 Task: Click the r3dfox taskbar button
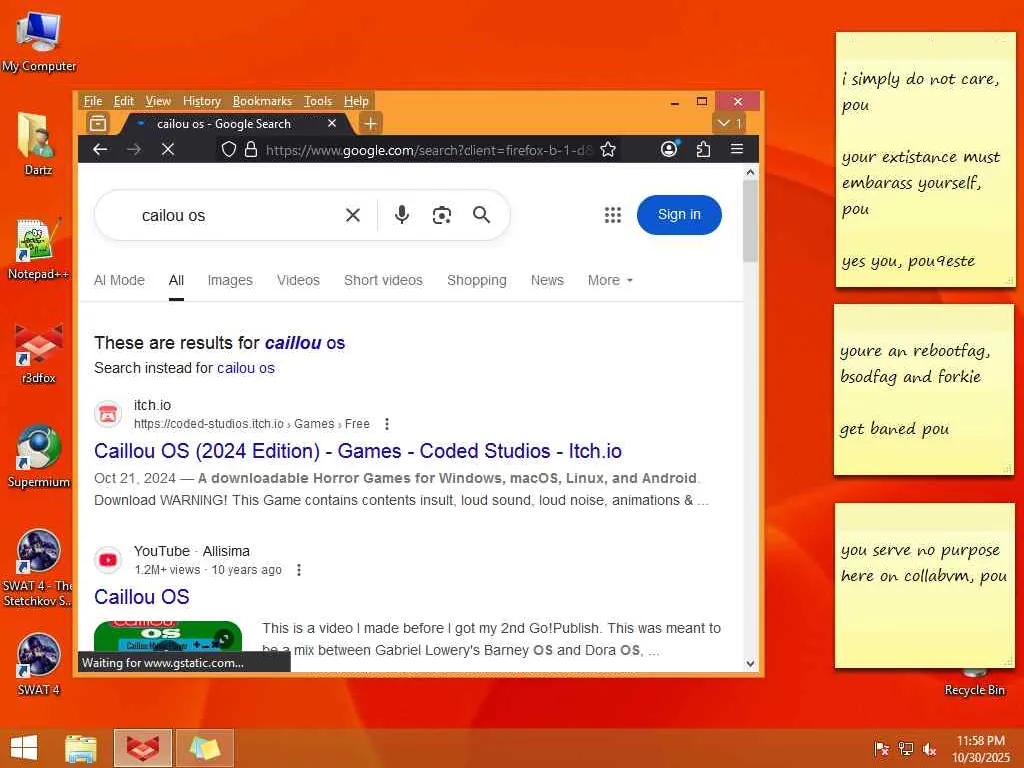(x=143, y=748)
